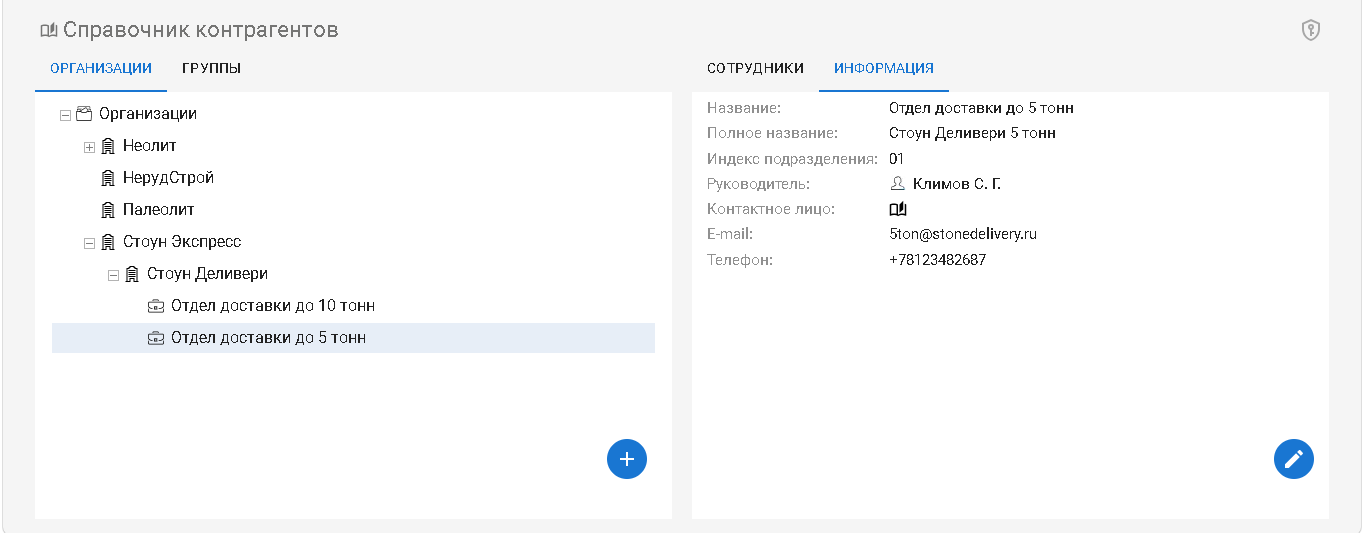The height and width of the screenshot is (533, 1364).
Task: Select Отдел доставки до 5 тонн row
Action: coord(353,338)
